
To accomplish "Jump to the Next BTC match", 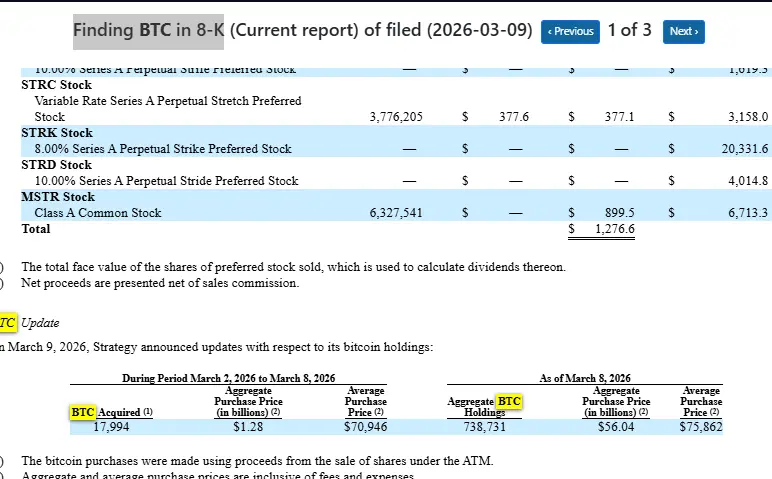I will click(x=683, y=32).
